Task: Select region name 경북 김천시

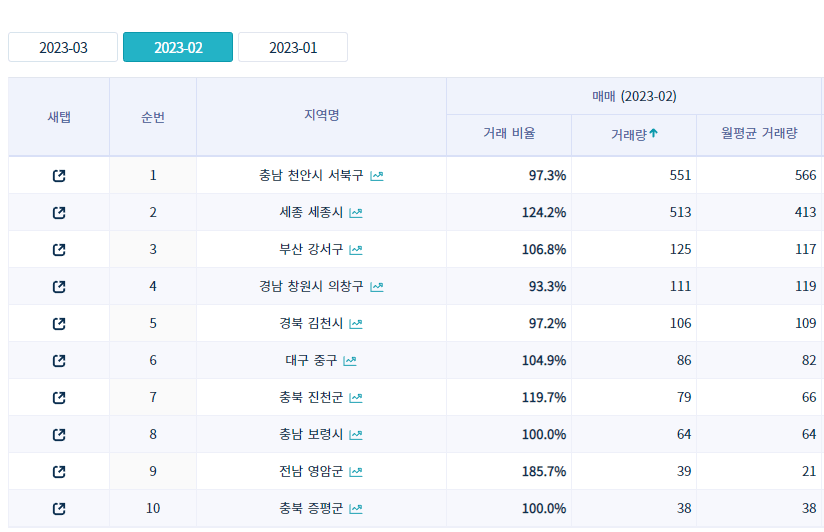Action: point(311,323)
